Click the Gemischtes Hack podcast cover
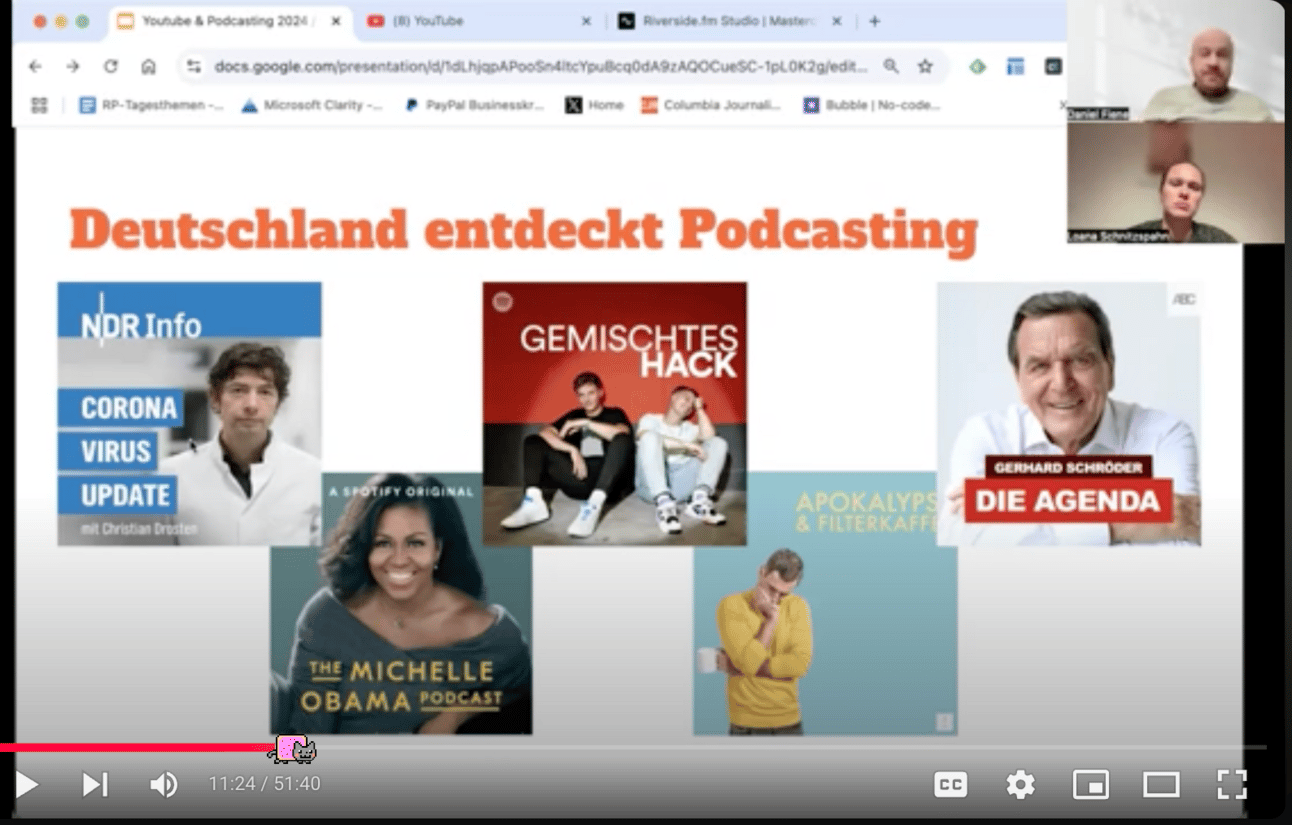 [614, 414]
